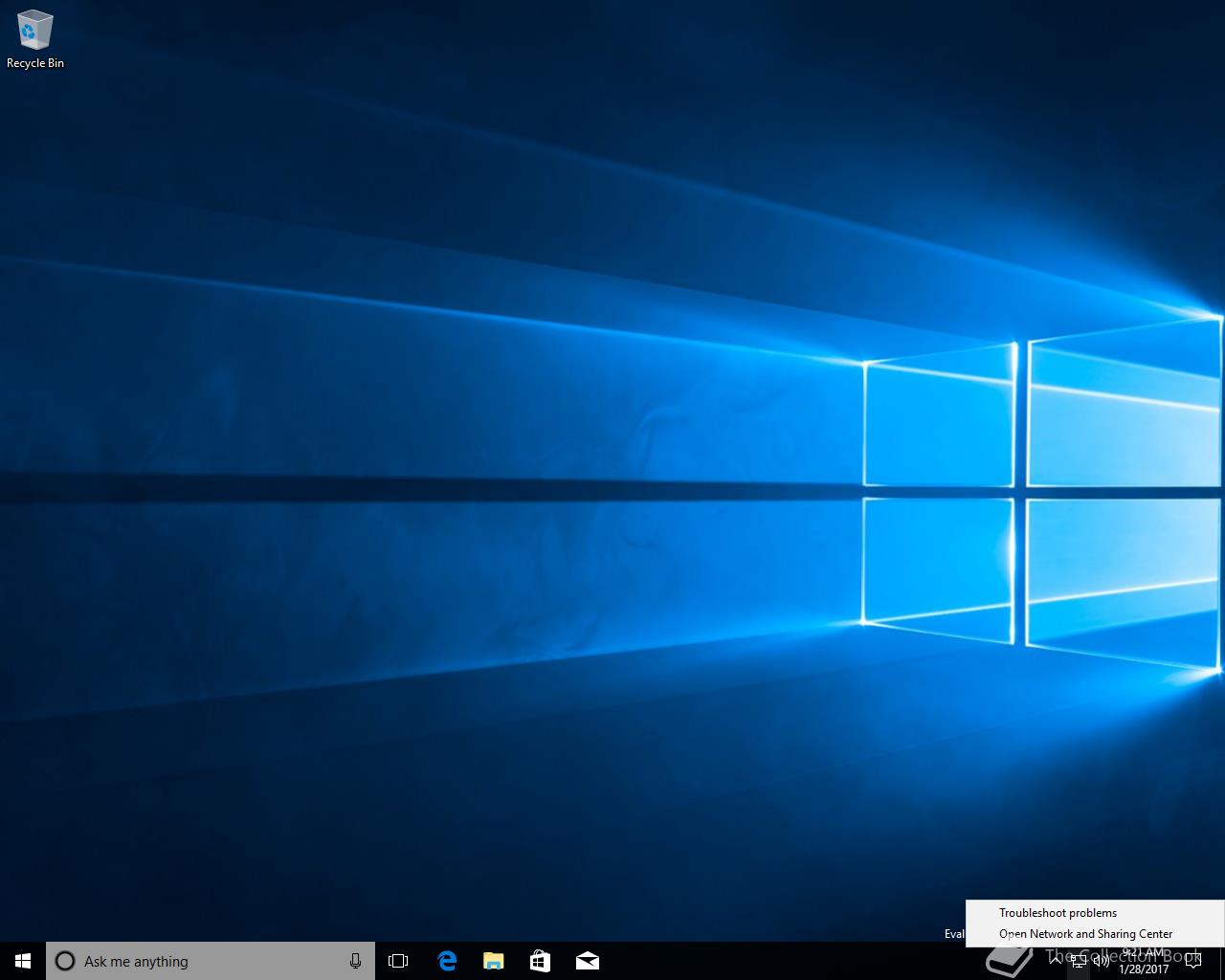
Task: Open the Mail app on the taskbar
Action: point(587,961)
